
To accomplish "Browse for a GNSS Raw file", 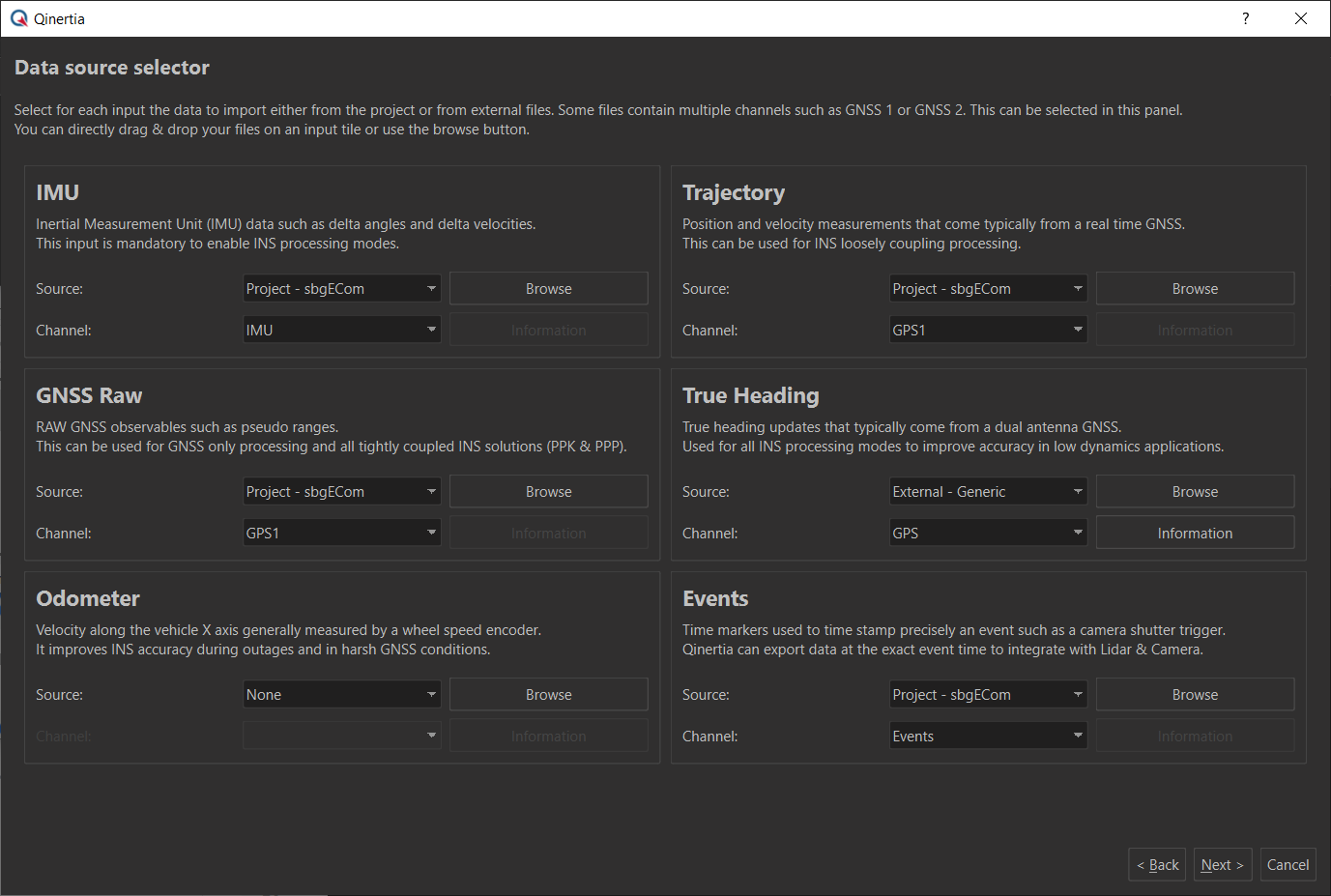I will click(548, 492).
